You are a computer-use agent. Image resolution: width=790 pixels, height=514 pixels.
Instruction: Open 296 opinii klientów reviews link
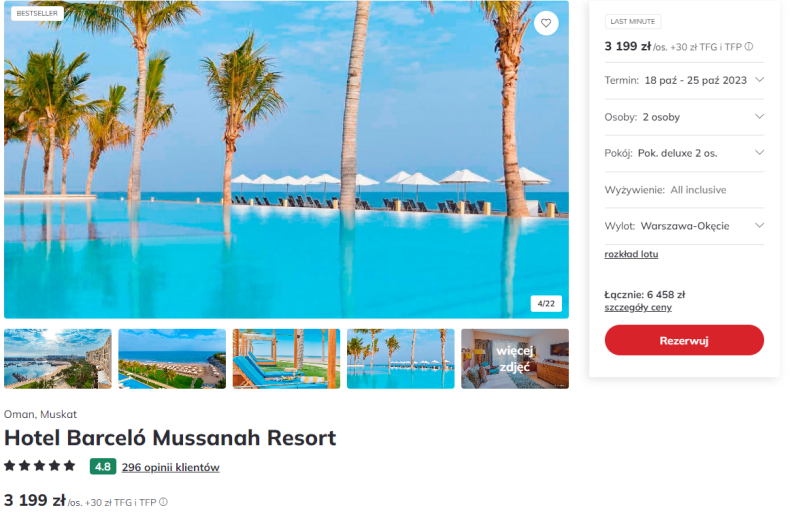coord(170,467)
